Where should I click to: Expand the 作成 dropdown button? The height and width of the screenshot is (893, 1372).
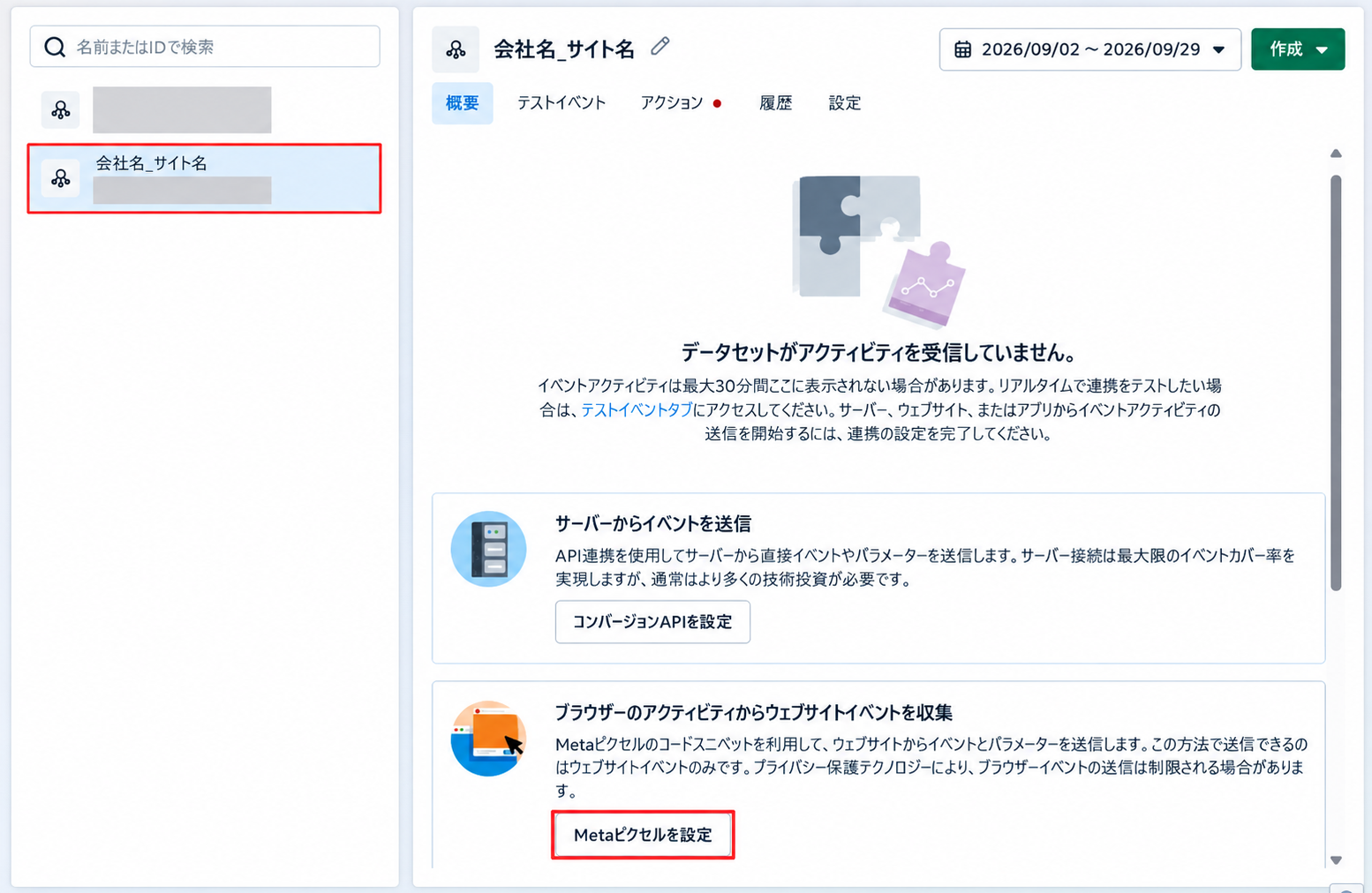tap(1298, 49)
